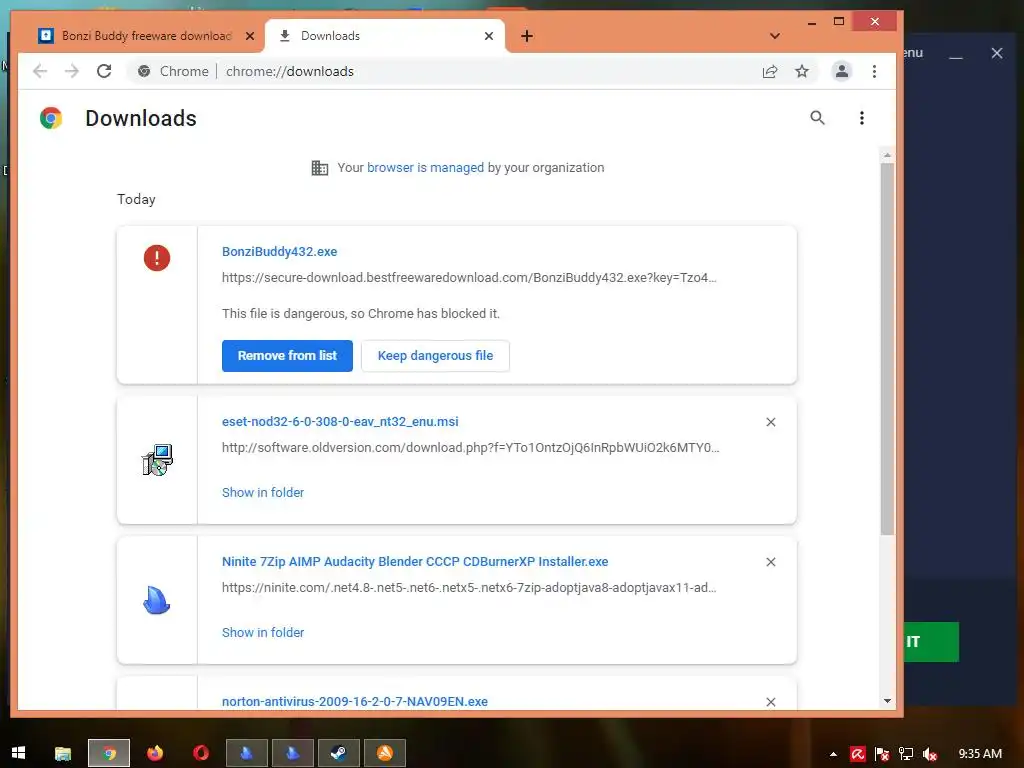Open the tab search chevron

click(x=775, y=36)
